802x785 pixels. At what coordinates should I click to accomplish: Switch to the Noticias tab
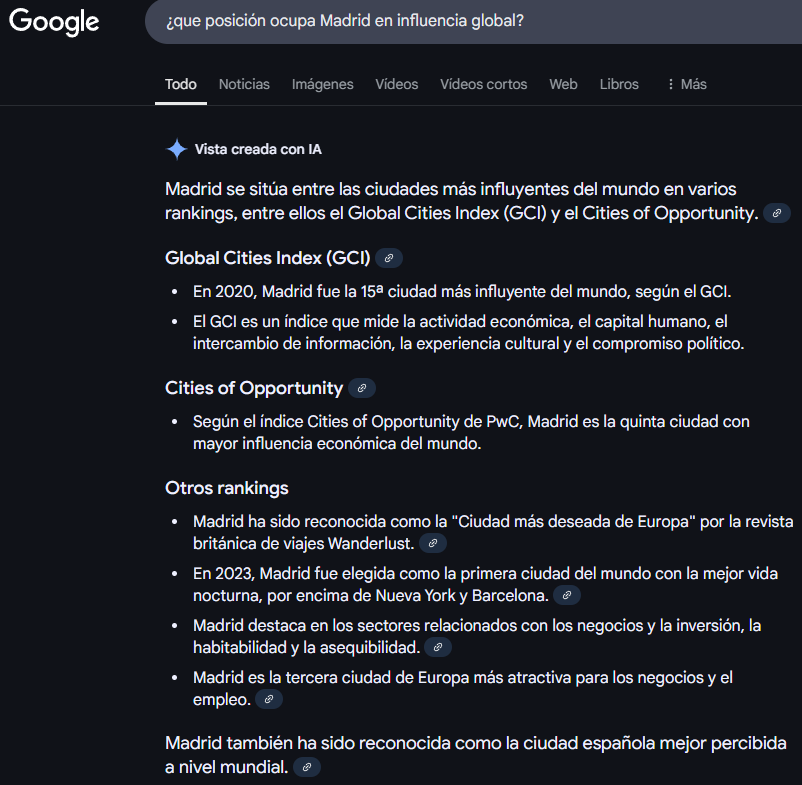[x=244, y=84]
